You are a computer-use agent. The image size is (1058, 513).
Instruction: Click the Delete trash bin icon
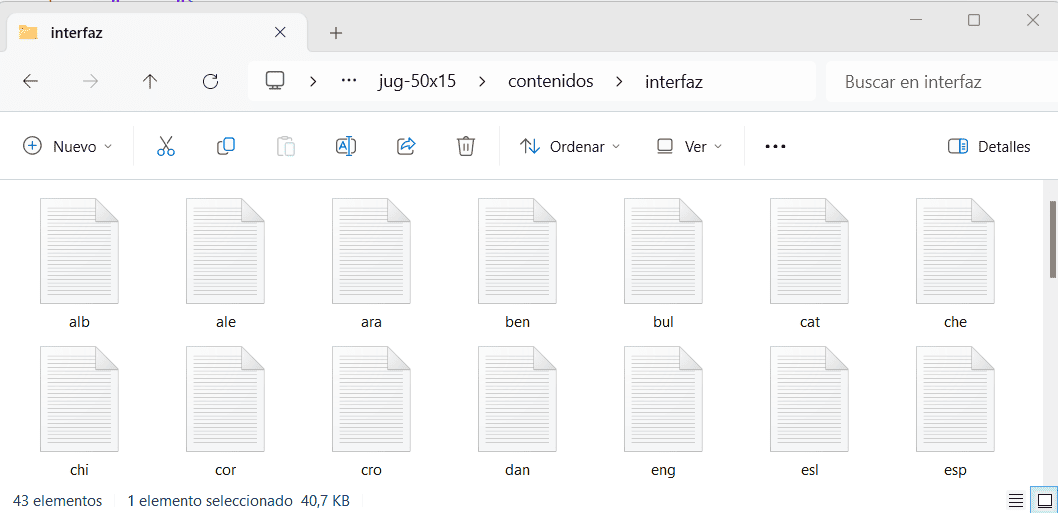pos(465,146)
